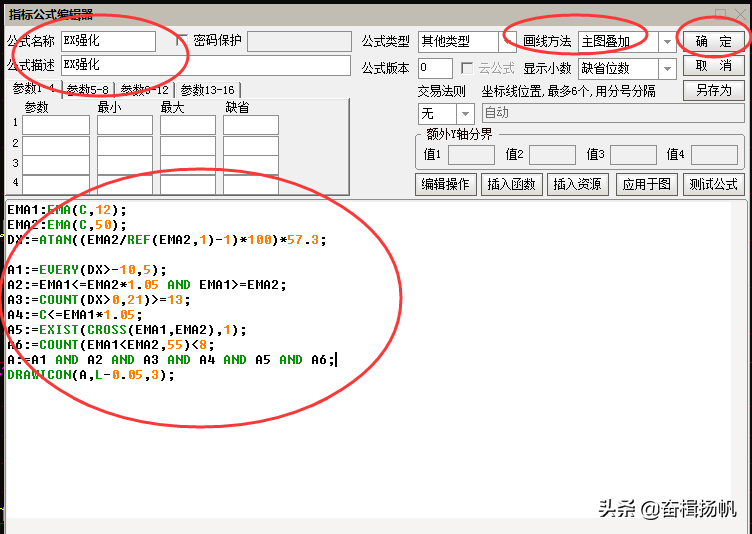Click row 3 最大 field
Image resolution: width=752 pixels, height=534 pixels.
[188, 165]
